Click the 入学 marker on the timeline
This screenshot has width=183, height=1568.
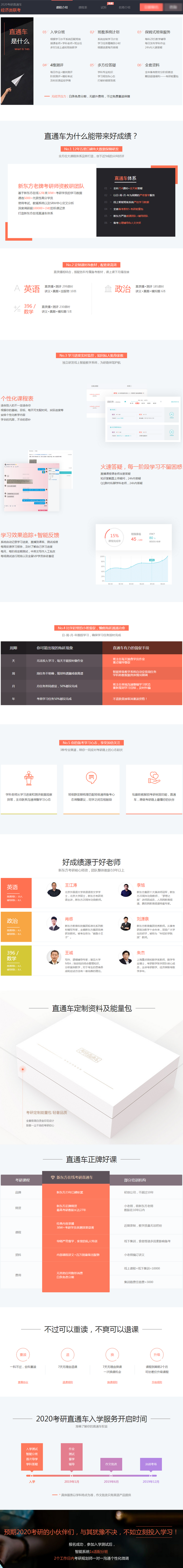click(x=32, y=1476)
